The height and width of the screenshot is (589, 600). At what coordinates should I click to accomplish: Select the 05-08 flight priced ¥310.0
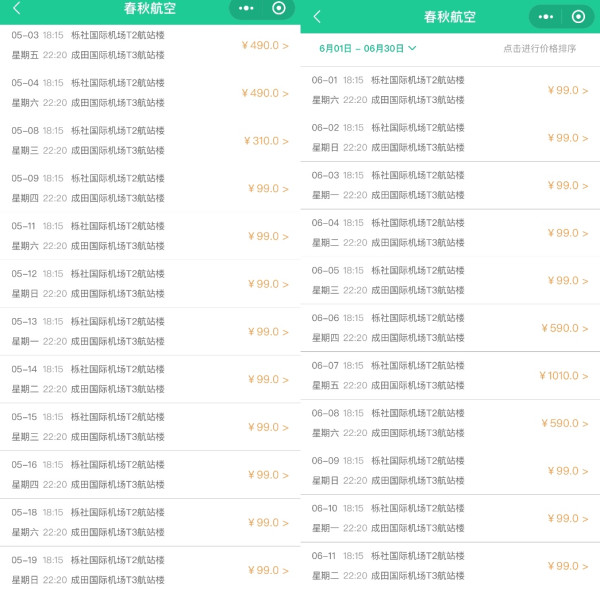pos(150,140)
